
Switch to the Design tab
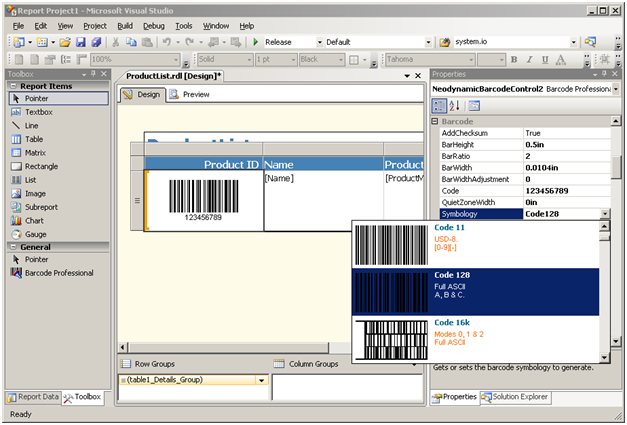142,95
